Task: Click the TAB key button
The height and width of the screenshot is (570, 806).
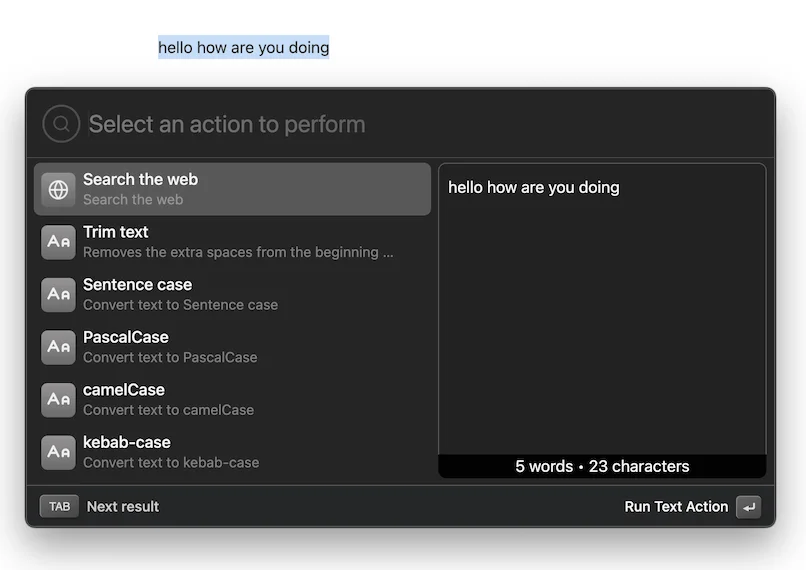Action: pos(59,506)
